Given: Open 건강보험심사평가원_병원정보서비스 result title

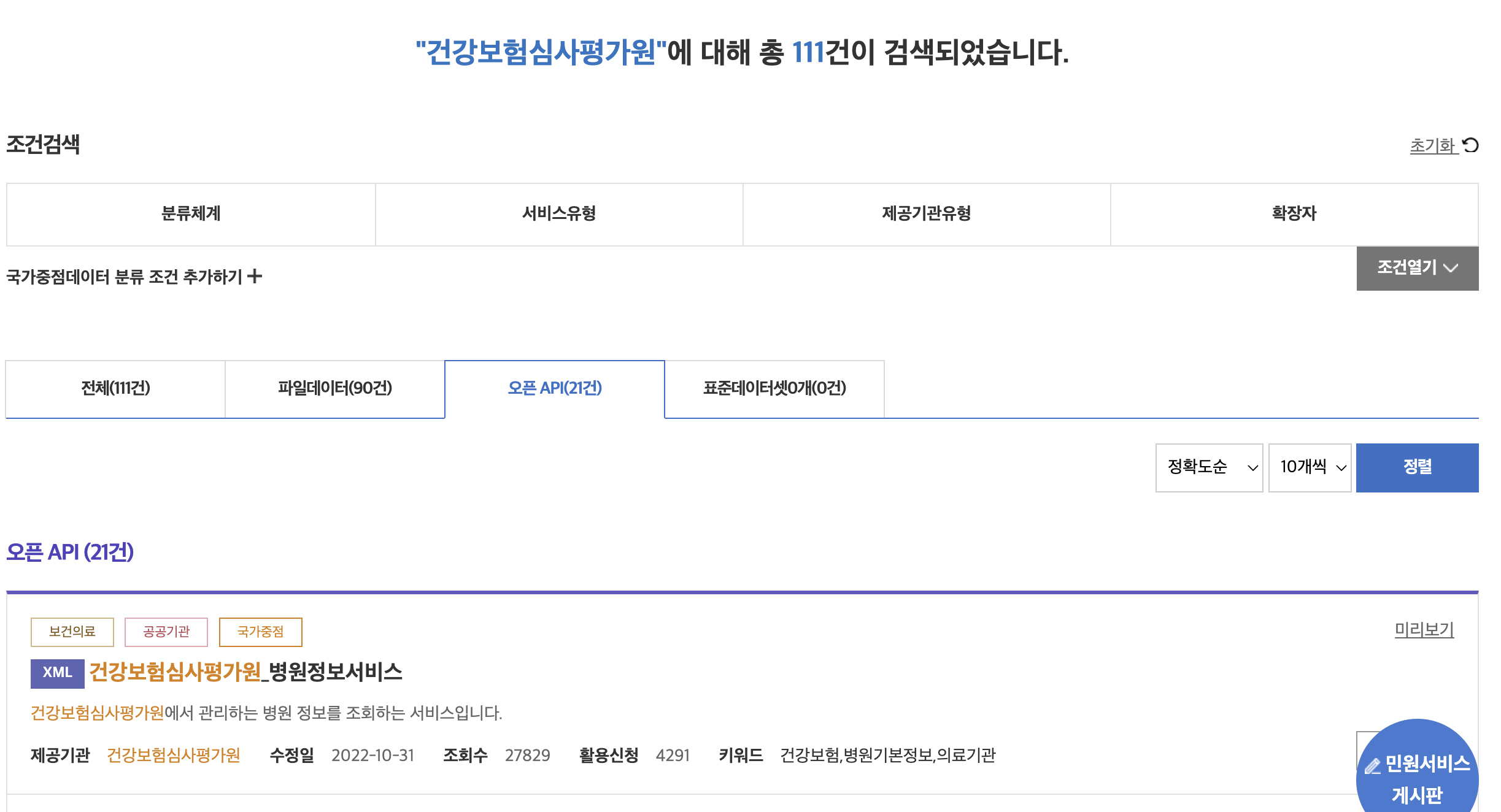Looking at the screenshot, I should click(245, 672).
